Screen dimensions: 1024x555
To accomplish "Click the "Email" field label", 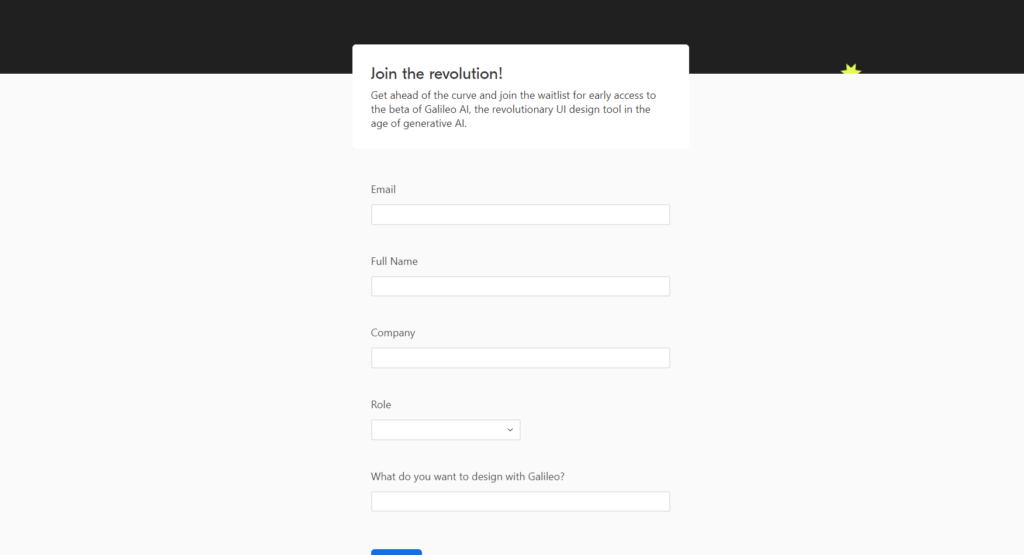I will pyautogui.click(x=383, y=190).
